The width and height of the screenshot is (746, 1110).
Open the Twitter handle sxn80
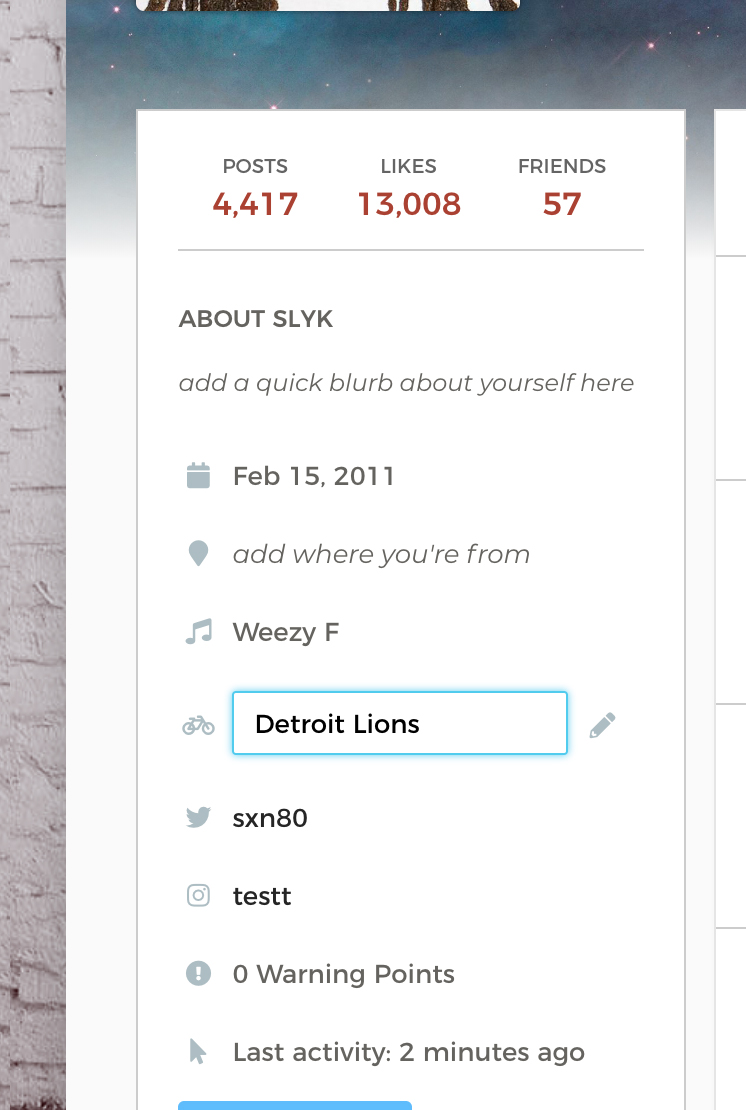[270, 818]
